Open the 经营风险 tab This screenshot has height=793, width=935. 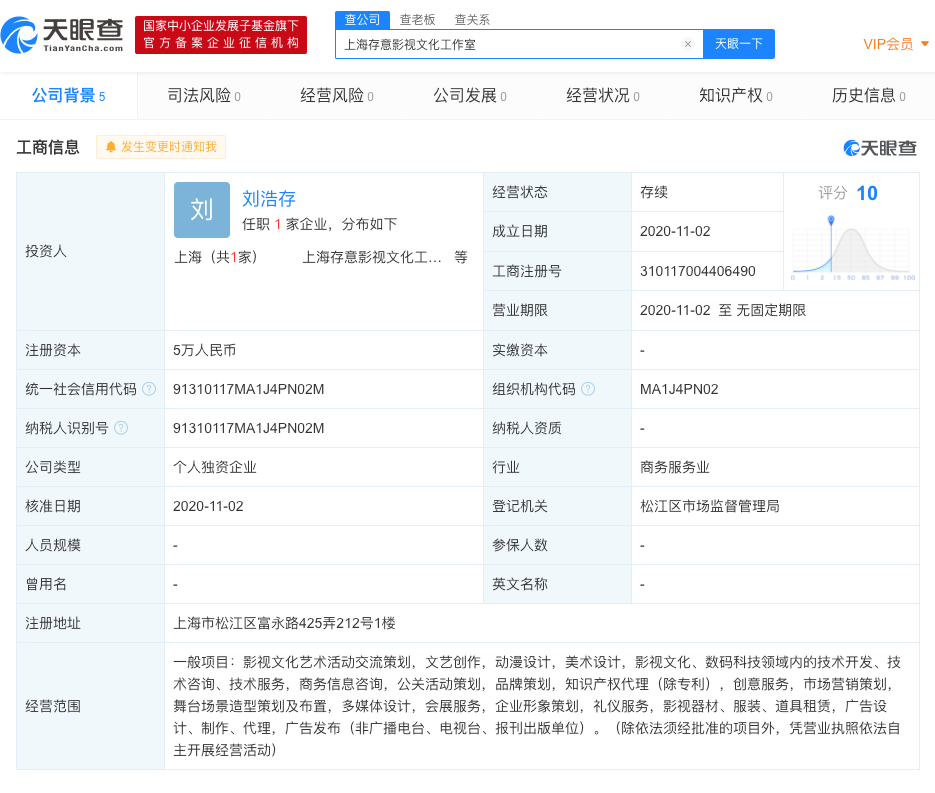coord(337,96)
